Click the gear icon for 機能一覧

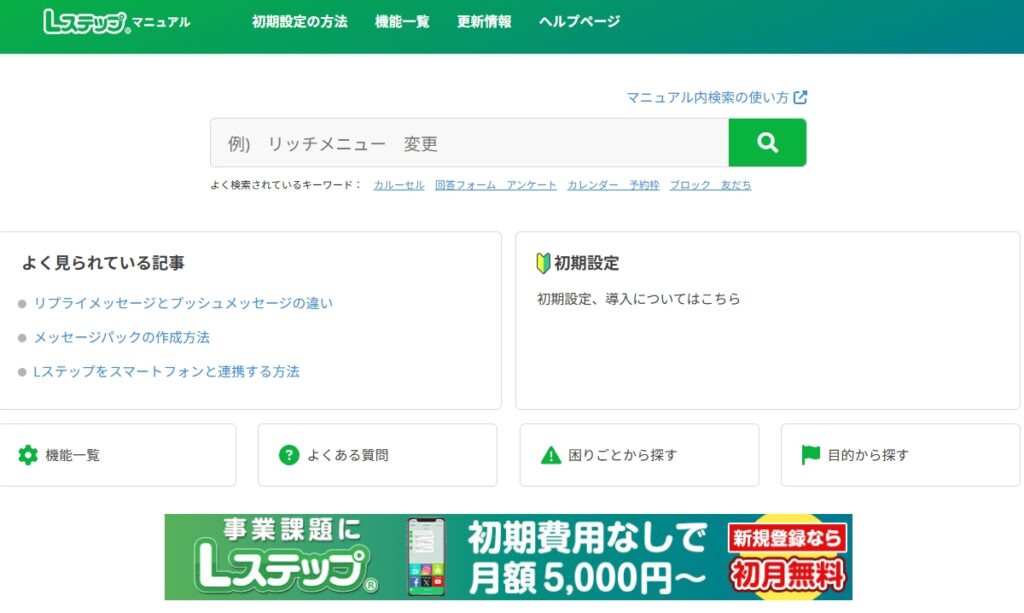click(x=28, y=455)
